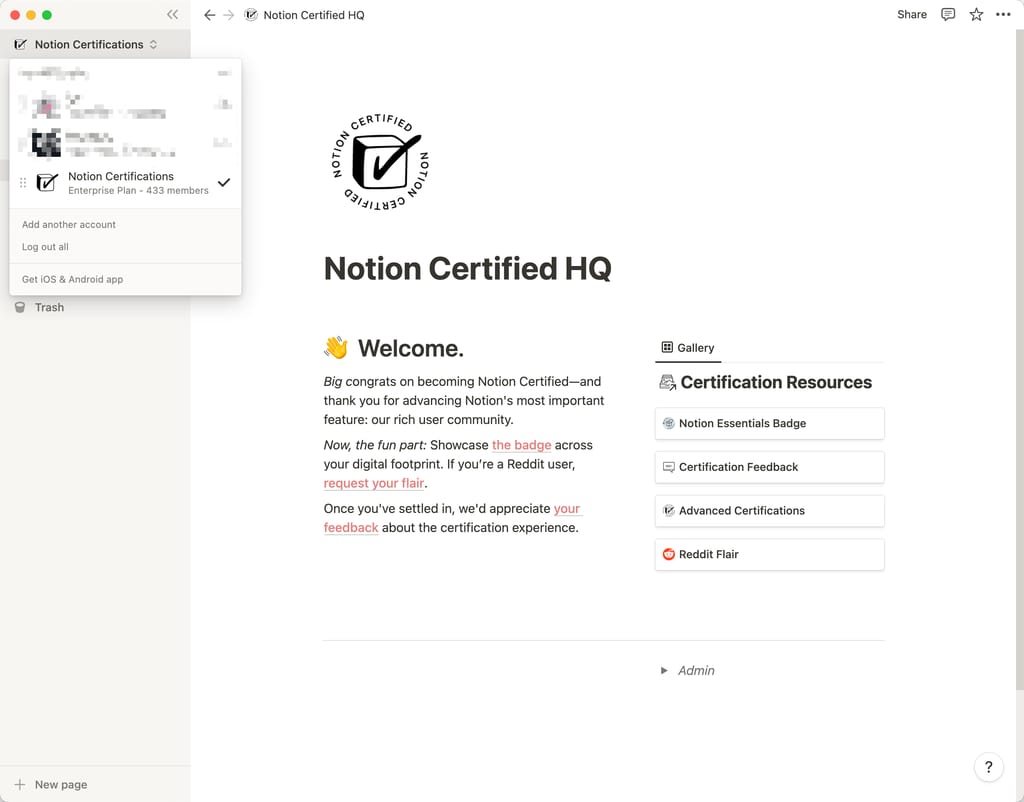Click the Welcome heading
Screen dimensions: 1024x802
[411, 348]
